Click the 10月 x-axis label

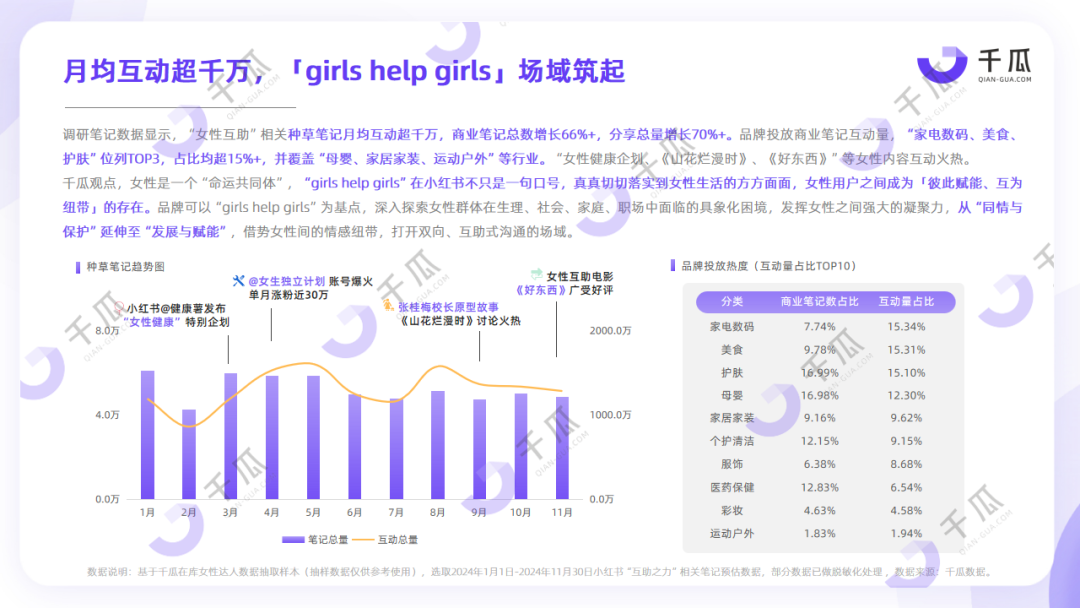tap(520, 512)
